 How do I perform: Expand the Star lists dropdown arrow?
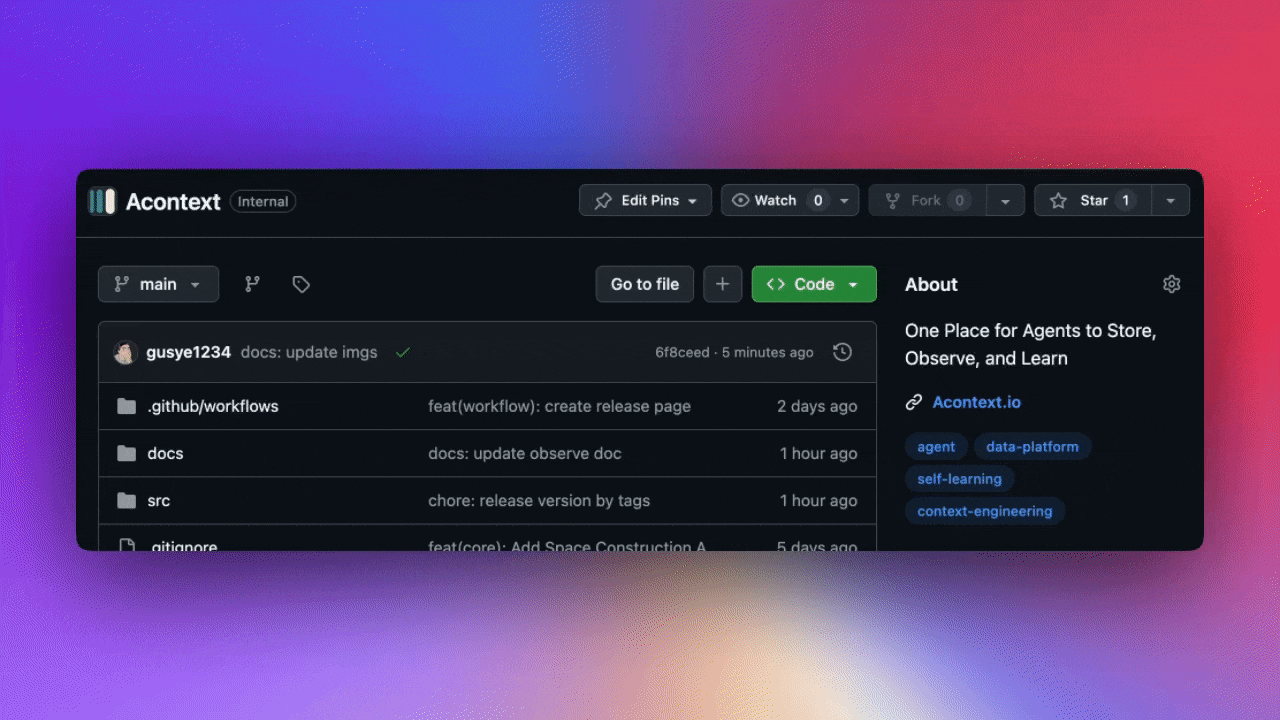click(1170, 201)
